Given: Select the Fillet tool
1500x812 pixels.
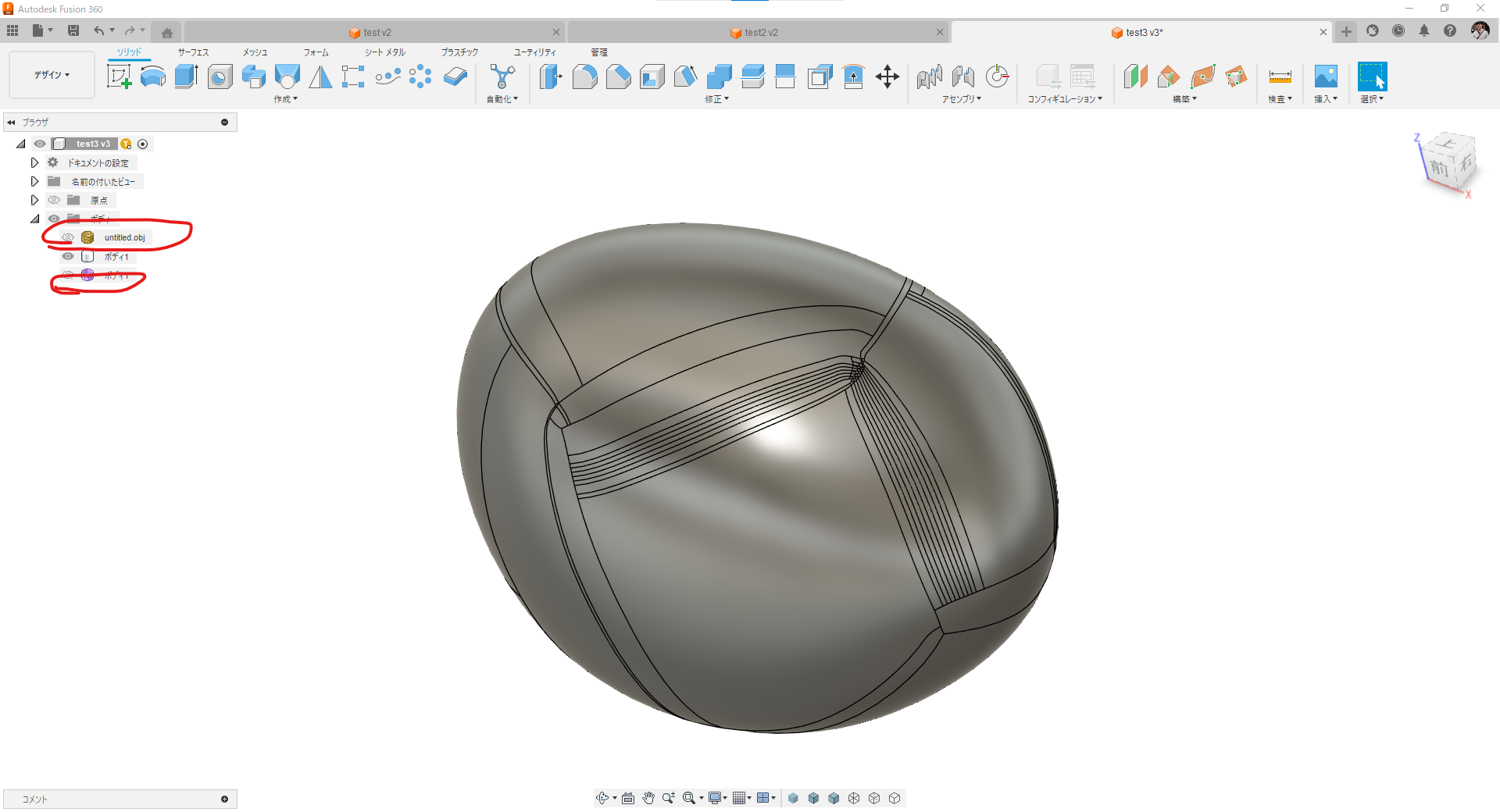Looking at the screenshot, I should coord(584,77).
